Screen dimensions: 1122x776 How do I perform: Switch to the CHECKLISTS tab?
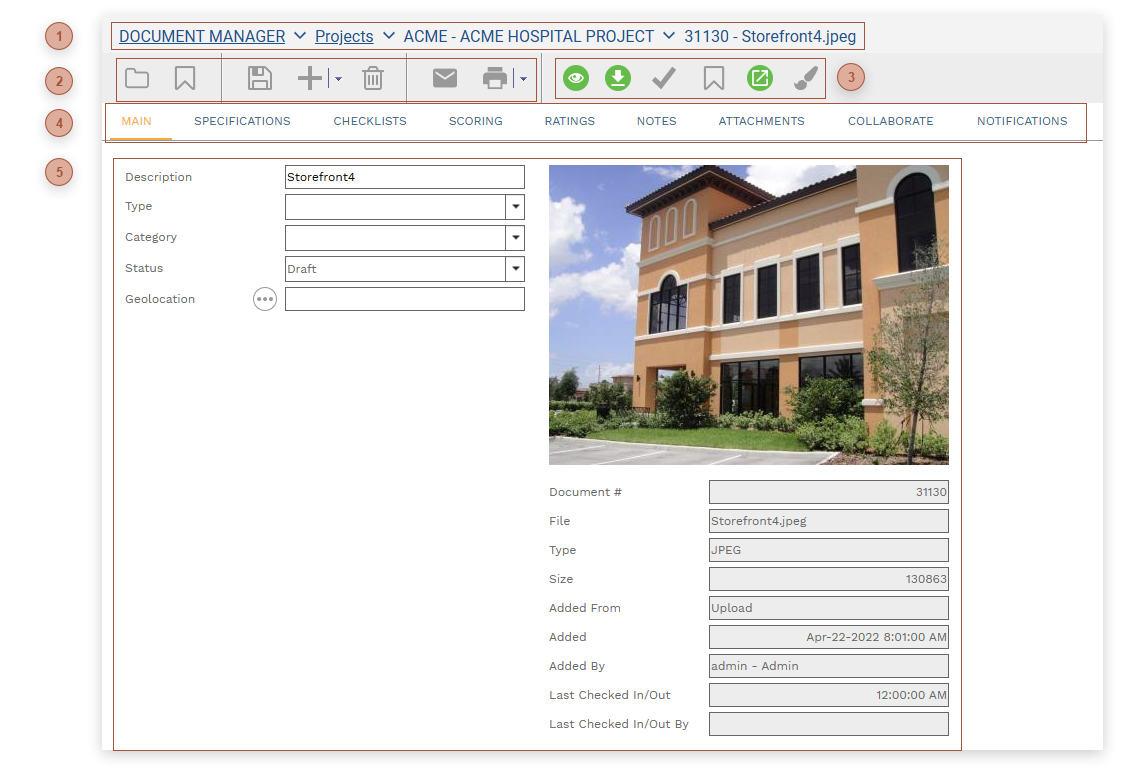(x=369, y=120)
